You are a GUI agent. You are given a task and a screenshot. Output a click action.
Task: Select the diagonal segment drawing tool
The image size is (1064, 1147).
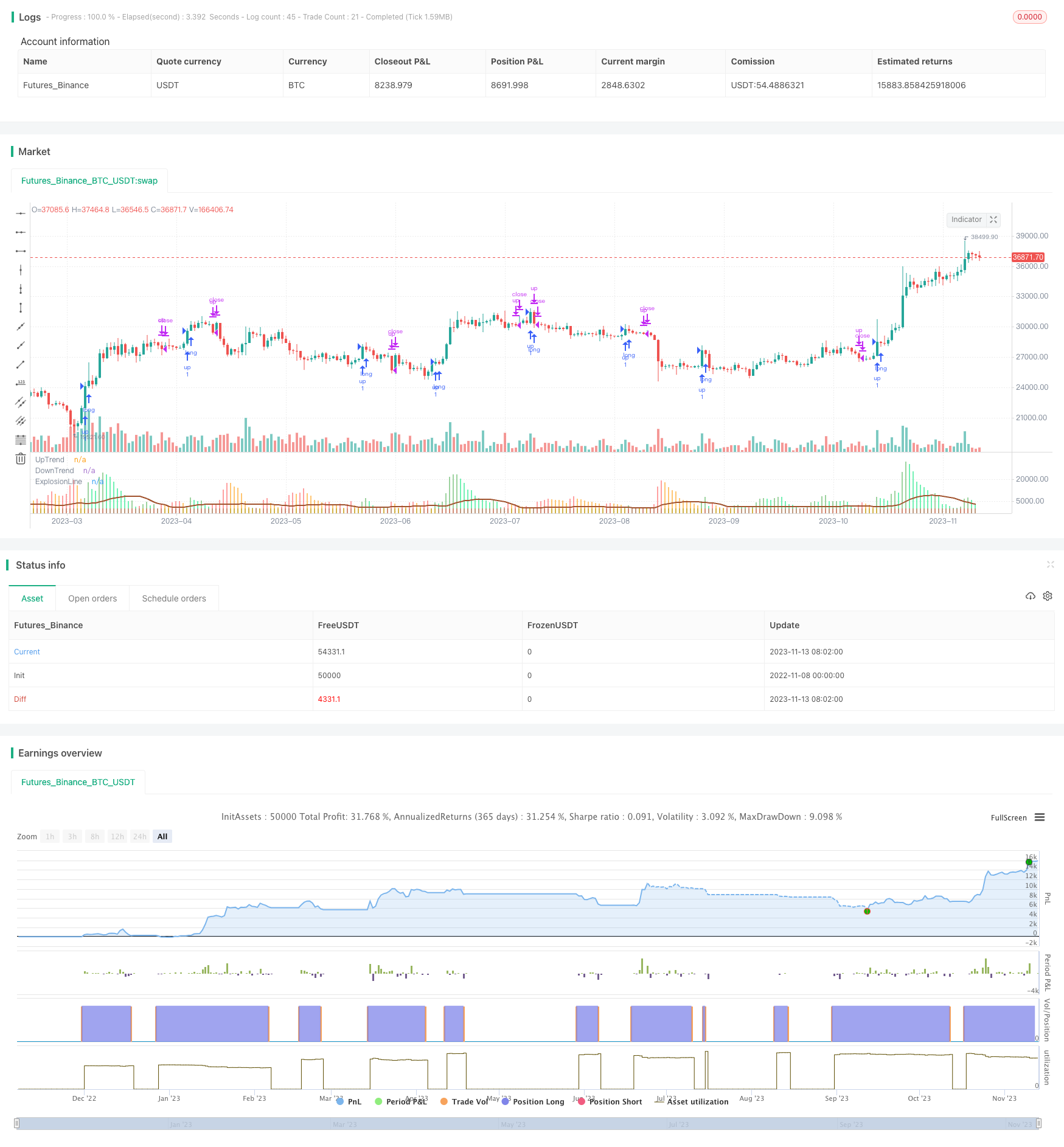pyautogui.click(x=21, y=364)
